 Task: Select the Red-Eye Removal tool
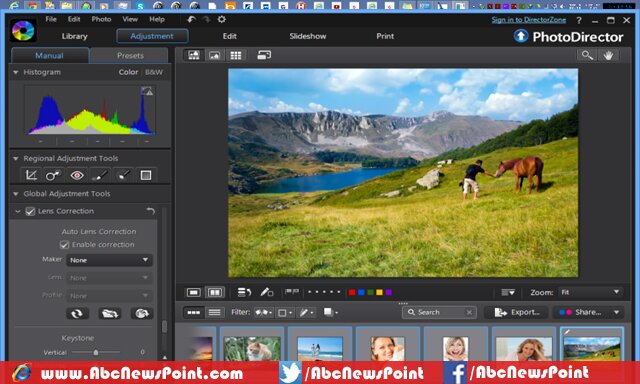click(77, 175)
